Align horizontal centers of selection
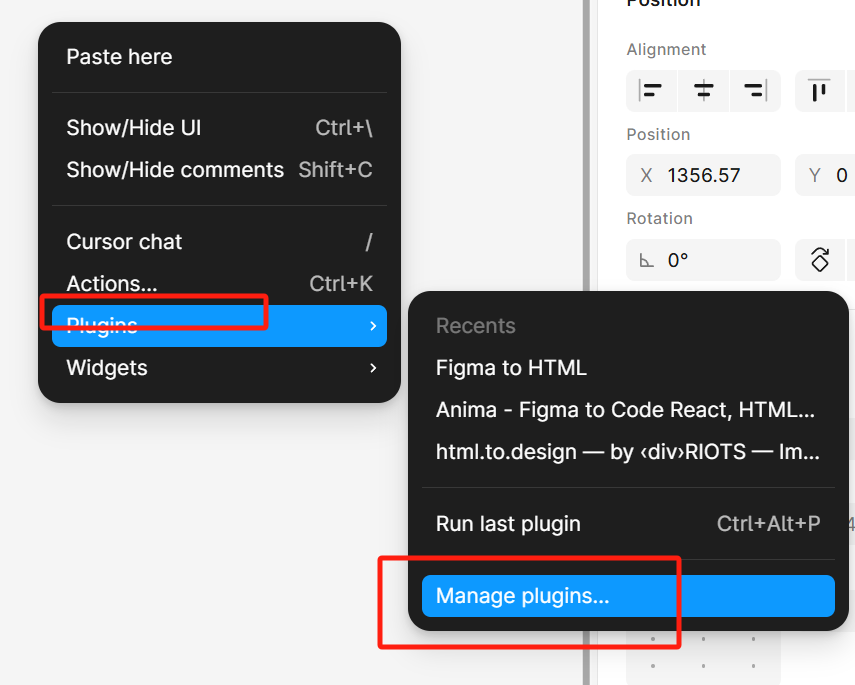The image size is (855, 685). (x=704, y=91)
